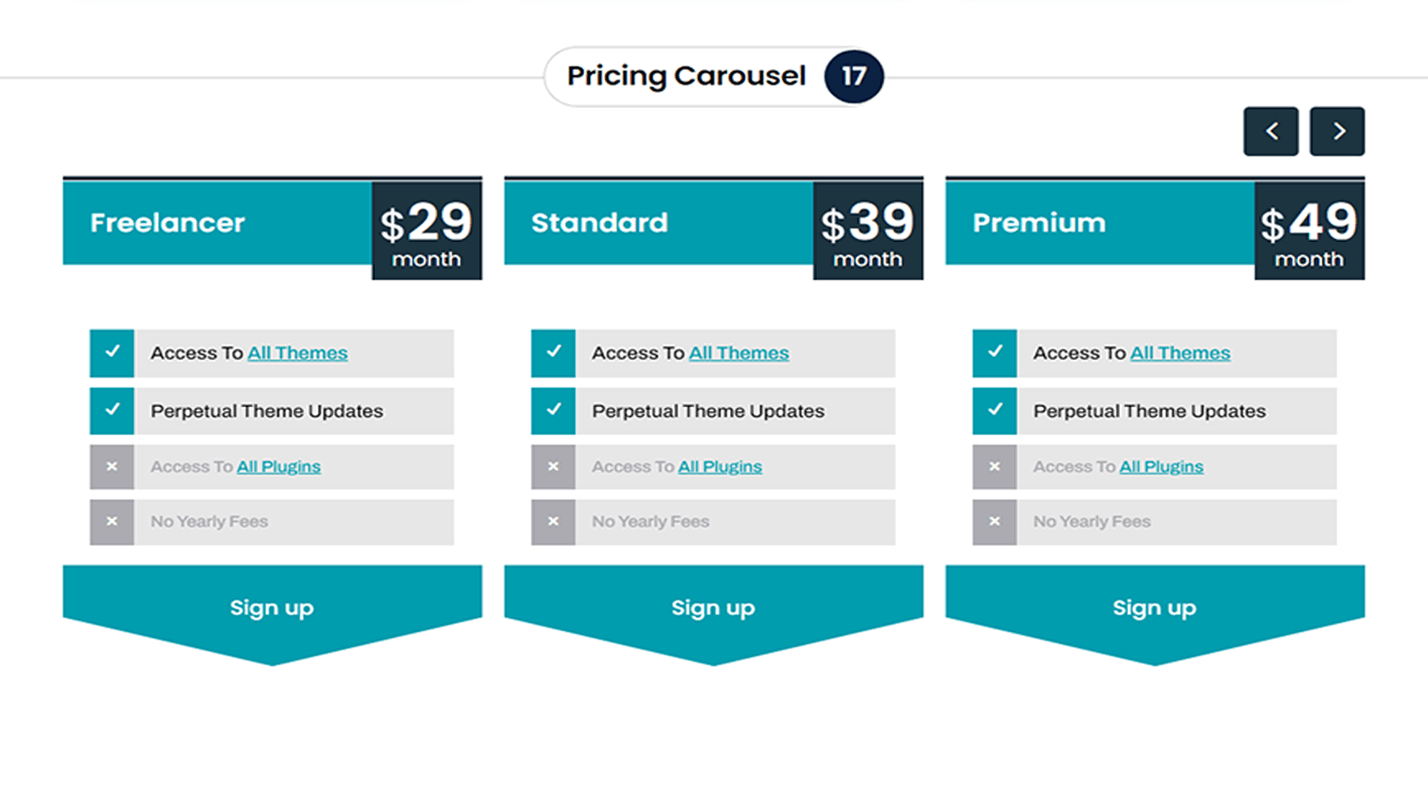Open All Themes link in Premium plan
Viewport: 1428px width, 797px height.
point(1180,353)
